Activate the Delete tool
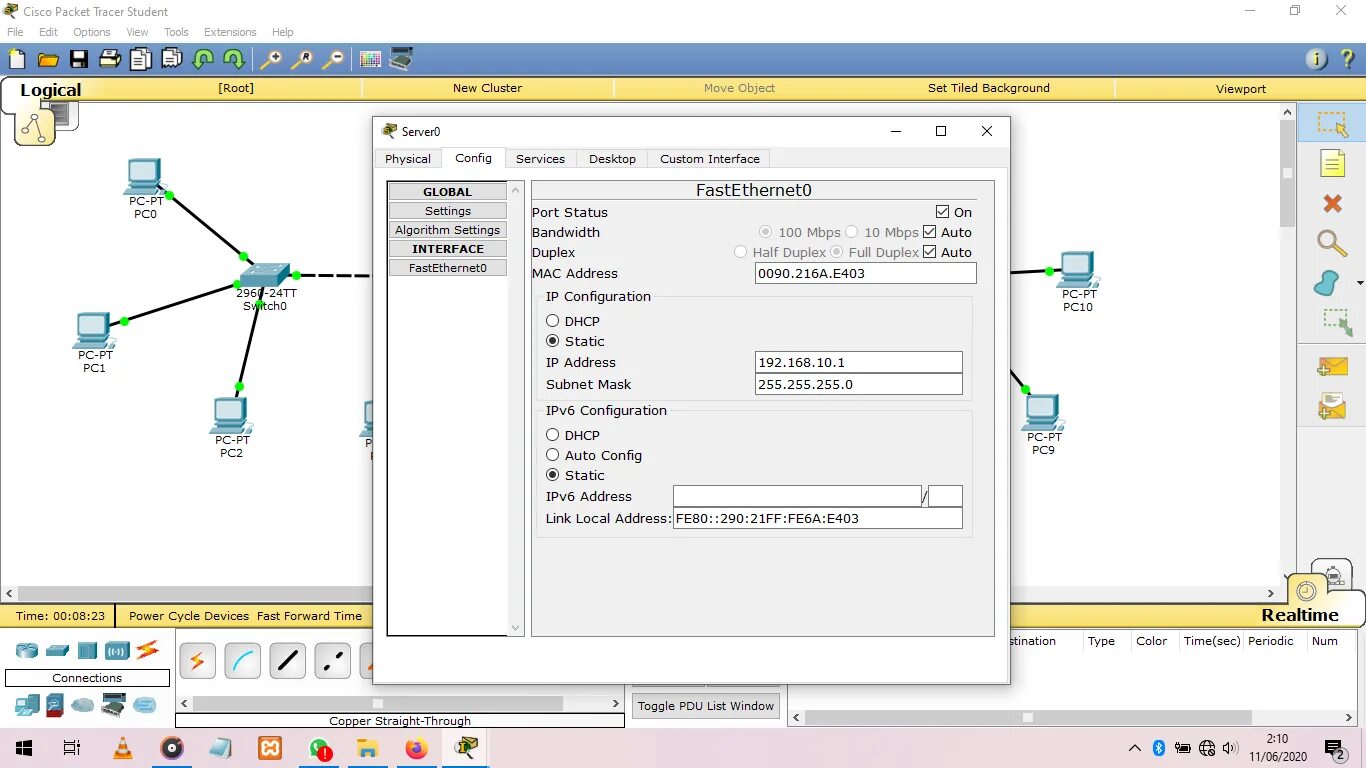Viewport: 1366px width, 768px height. [x=1332, y=203]
